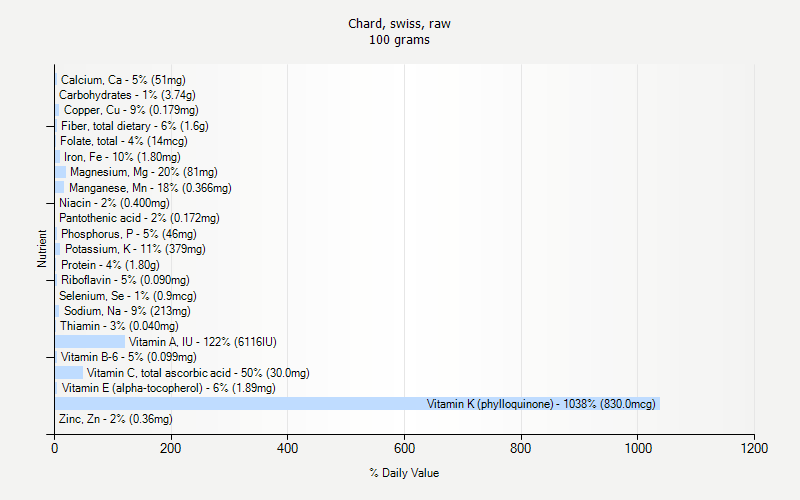Click 'Magnesium, Mg - 20% (81mg)' label
The image size is (800, 500).
click(144, 172)
